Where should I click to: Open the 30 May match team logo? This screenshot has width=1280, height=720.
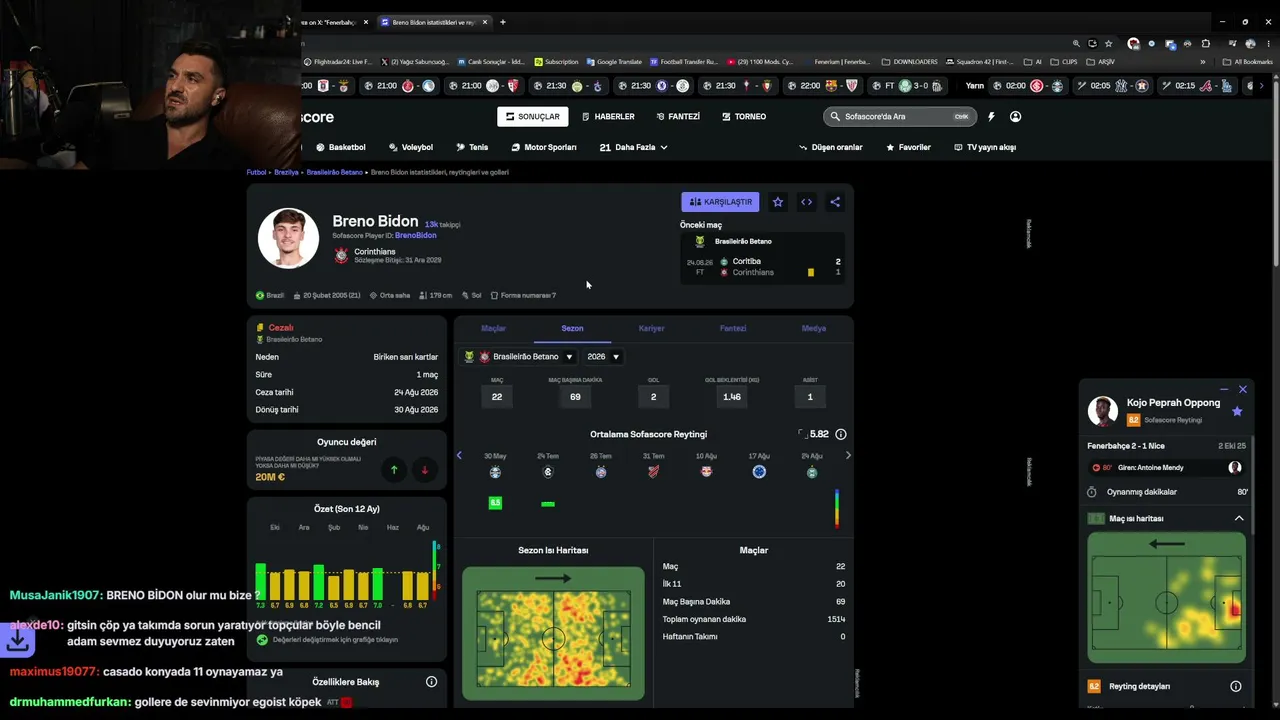(x=495, y=472)
